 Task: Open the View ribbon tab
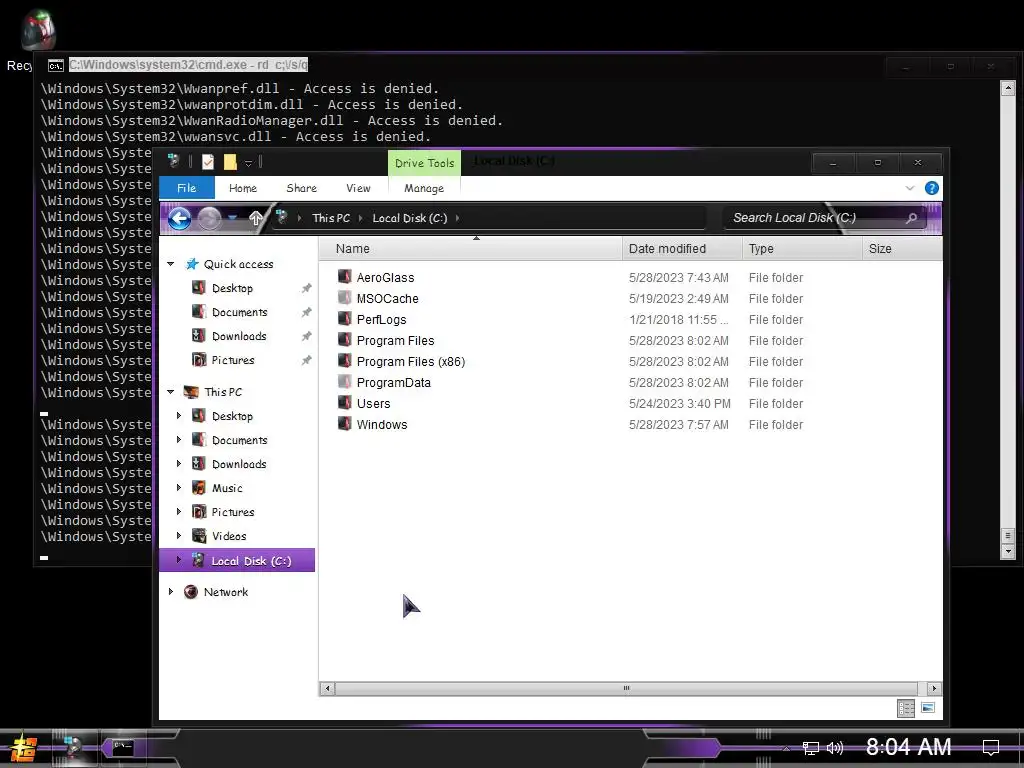click(358, 188)
